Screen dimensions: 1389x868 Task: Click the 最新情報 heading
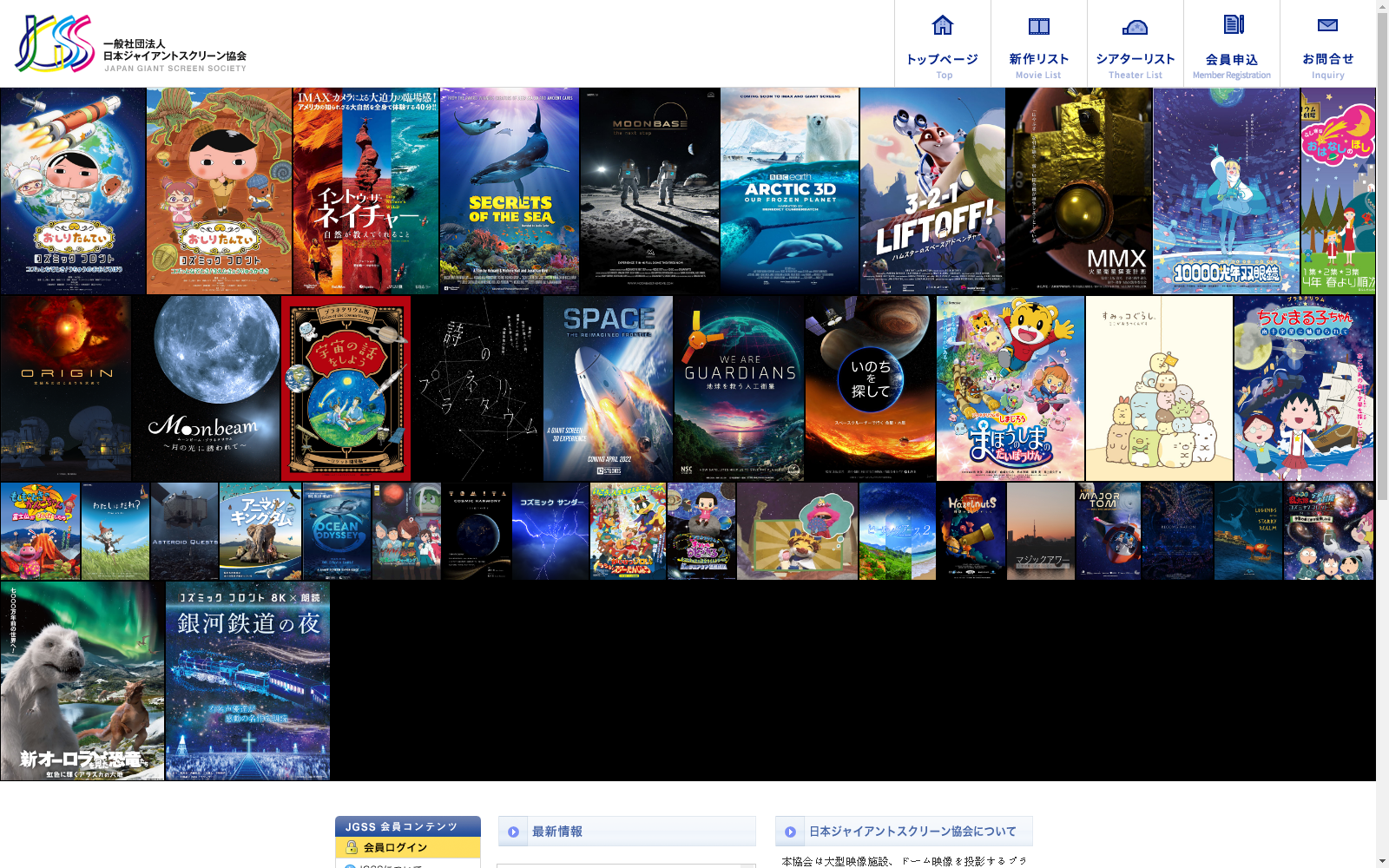pyautogui.click(x=557, y=832)
